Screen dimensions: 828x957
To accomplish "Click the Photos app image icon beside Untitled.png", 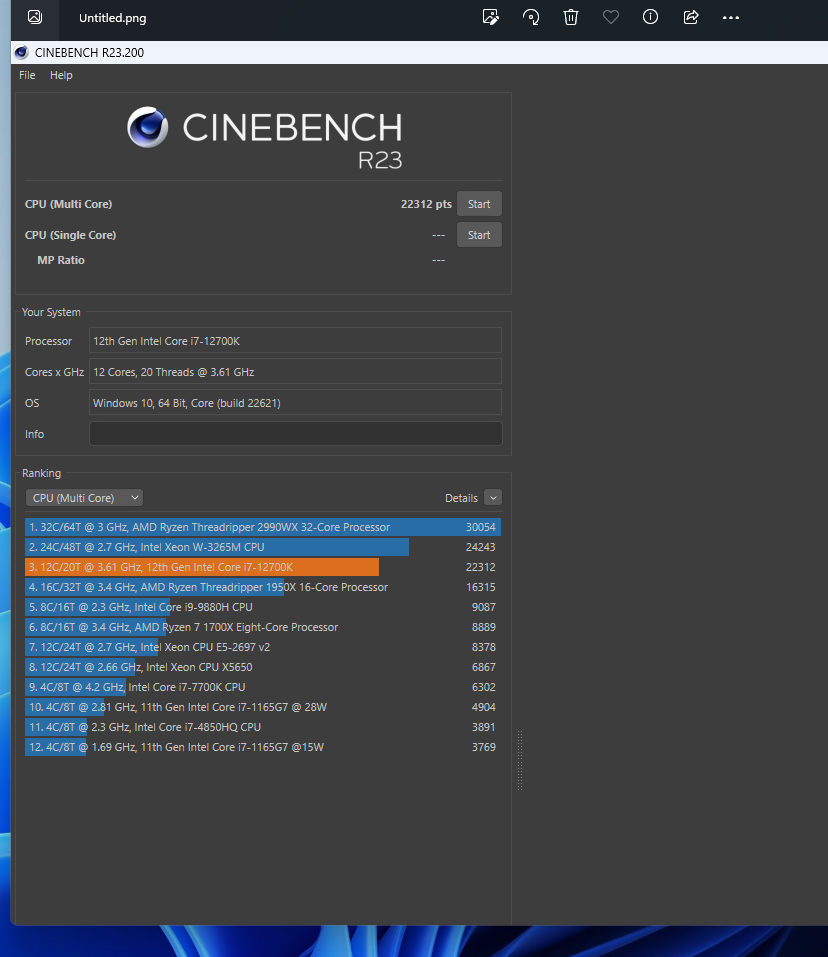I will (x=35, y=17).
